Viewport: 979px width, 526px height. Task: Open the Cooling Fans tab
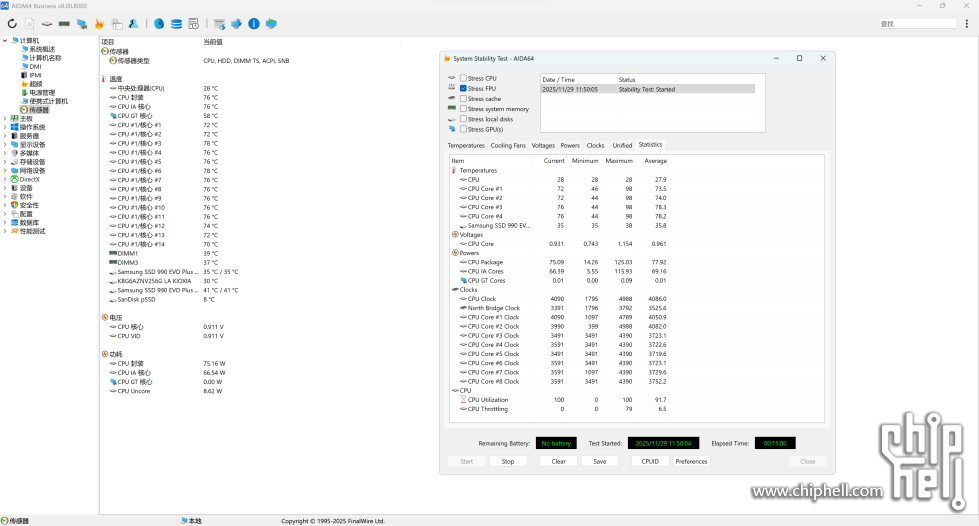click(x=508, y=145)
